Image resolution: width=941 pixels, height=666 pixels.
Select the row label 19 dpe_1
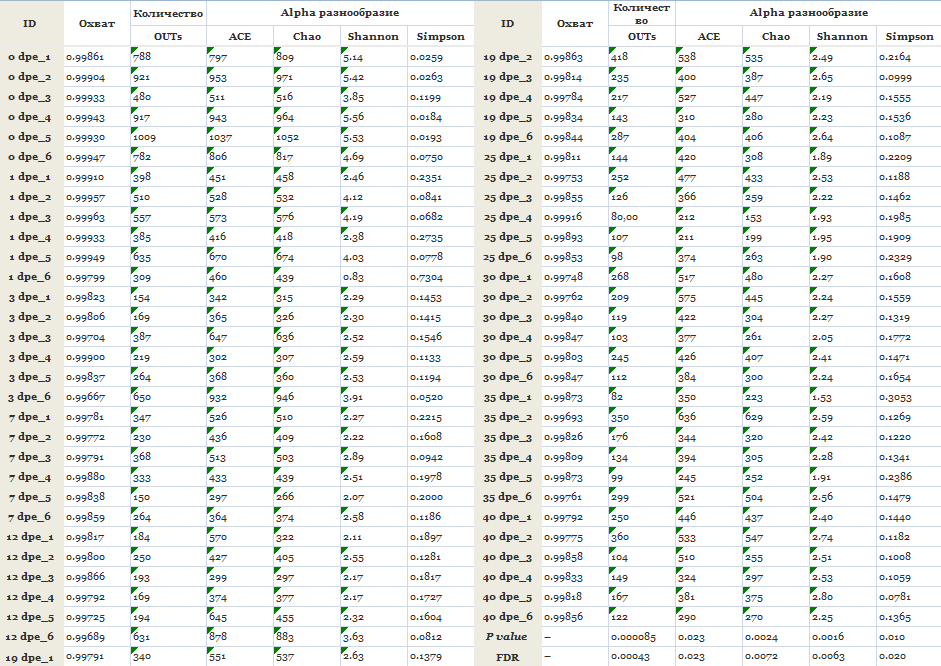click(x=29, y=658)
